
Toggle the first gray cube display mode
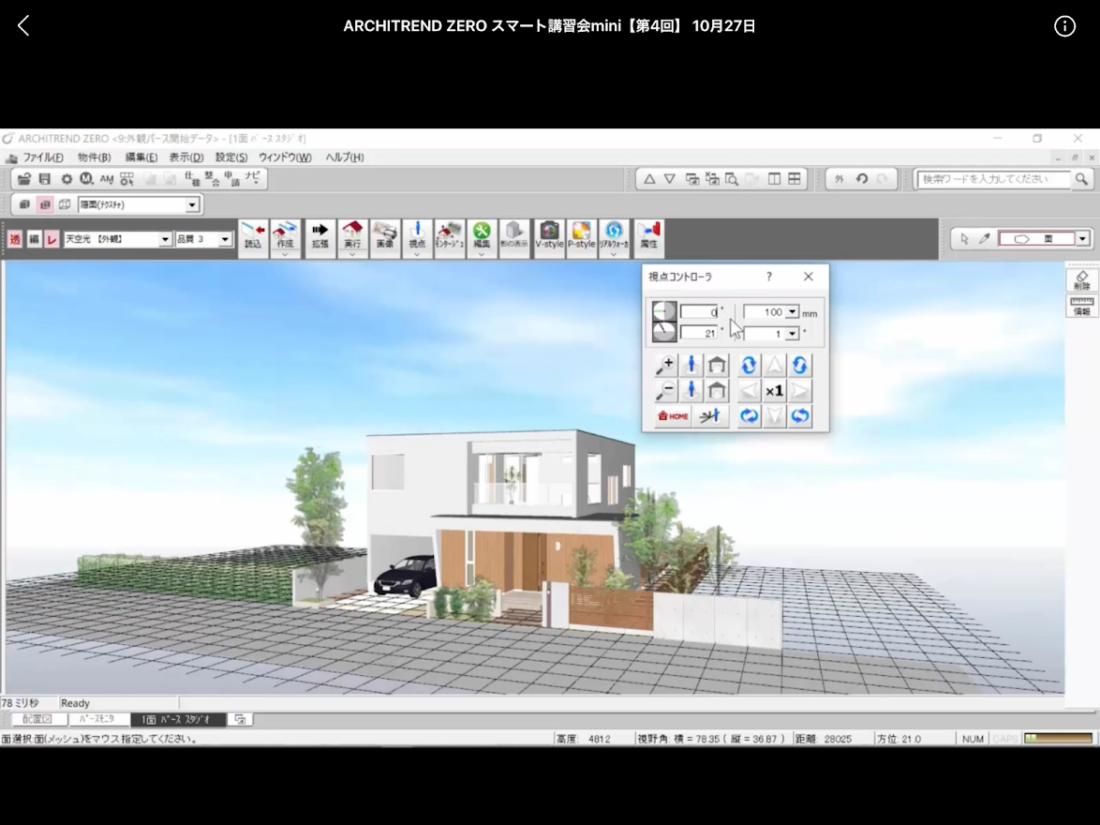[25, 205]
